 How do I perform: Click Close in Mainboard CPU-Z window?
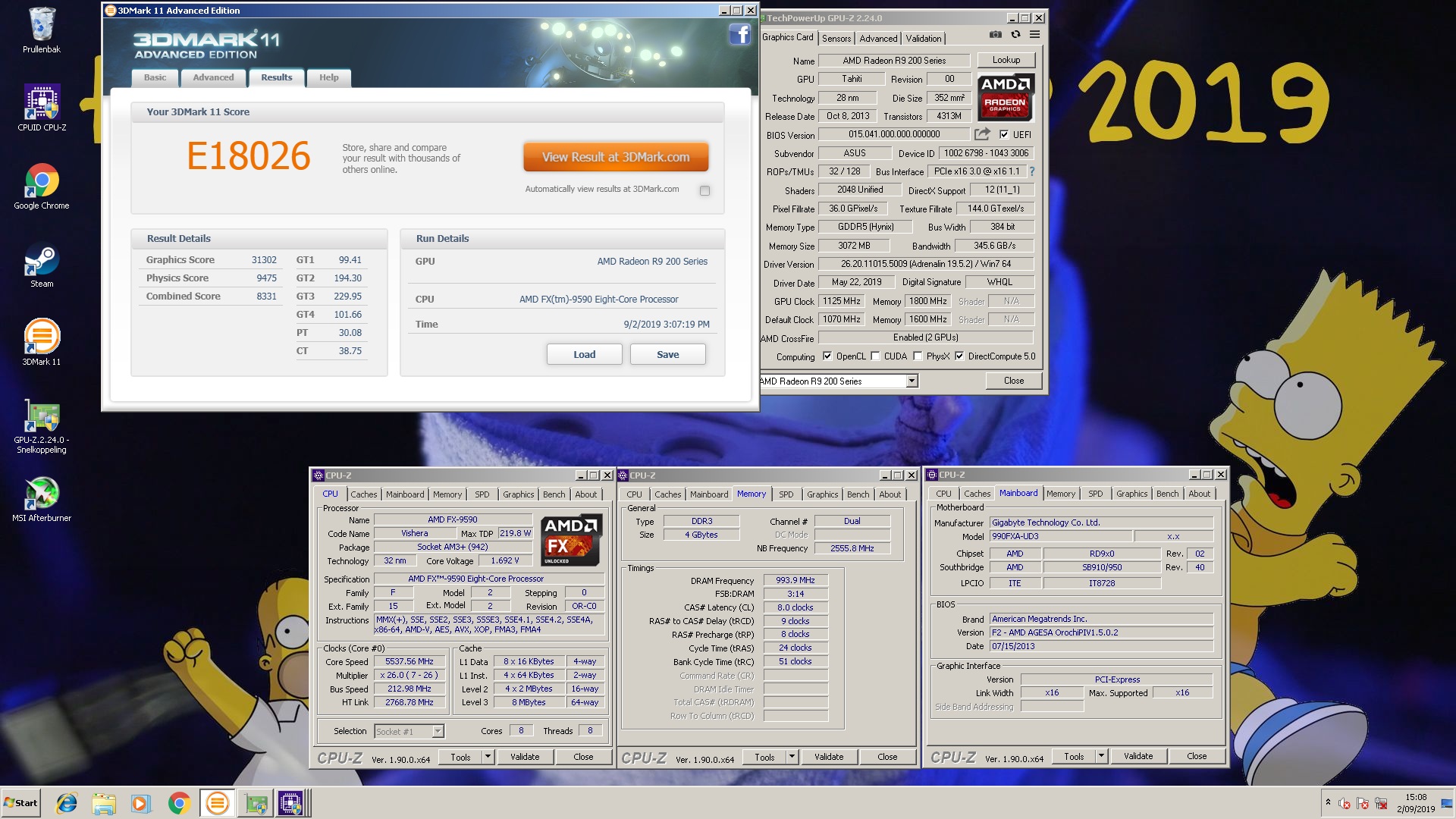click(x=1197, y=756)
